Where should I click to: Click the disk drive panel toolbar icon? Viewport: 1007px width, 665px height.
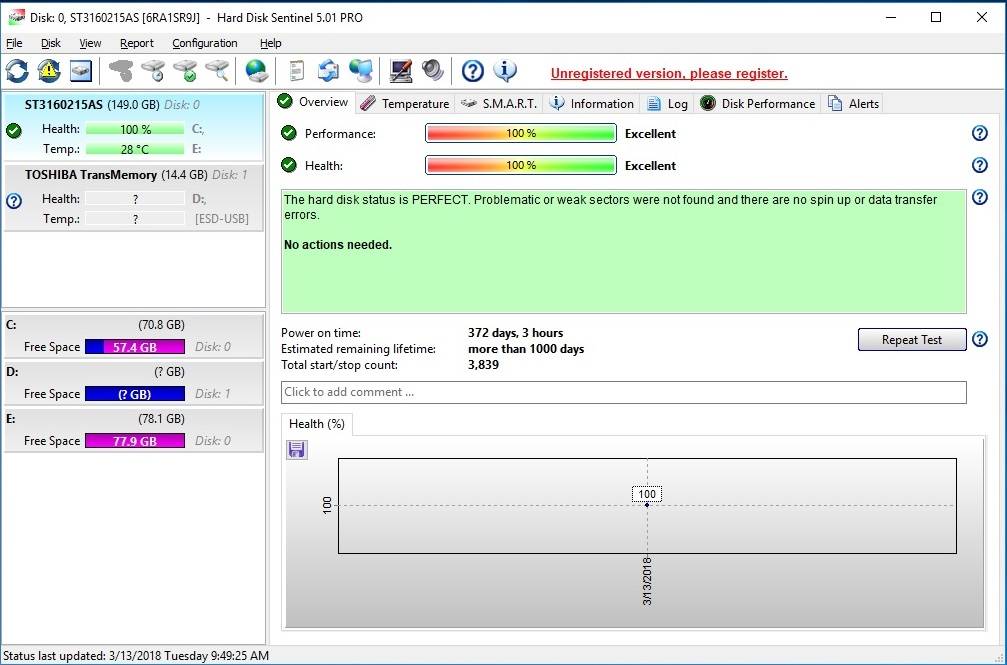point(81,71)
